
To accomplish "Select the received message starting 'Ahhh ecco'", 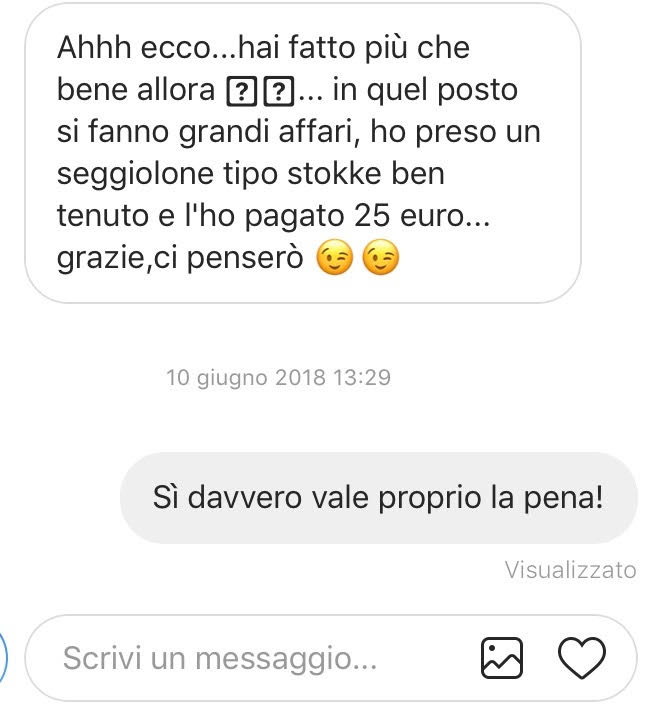I will [x=303, y=153].
